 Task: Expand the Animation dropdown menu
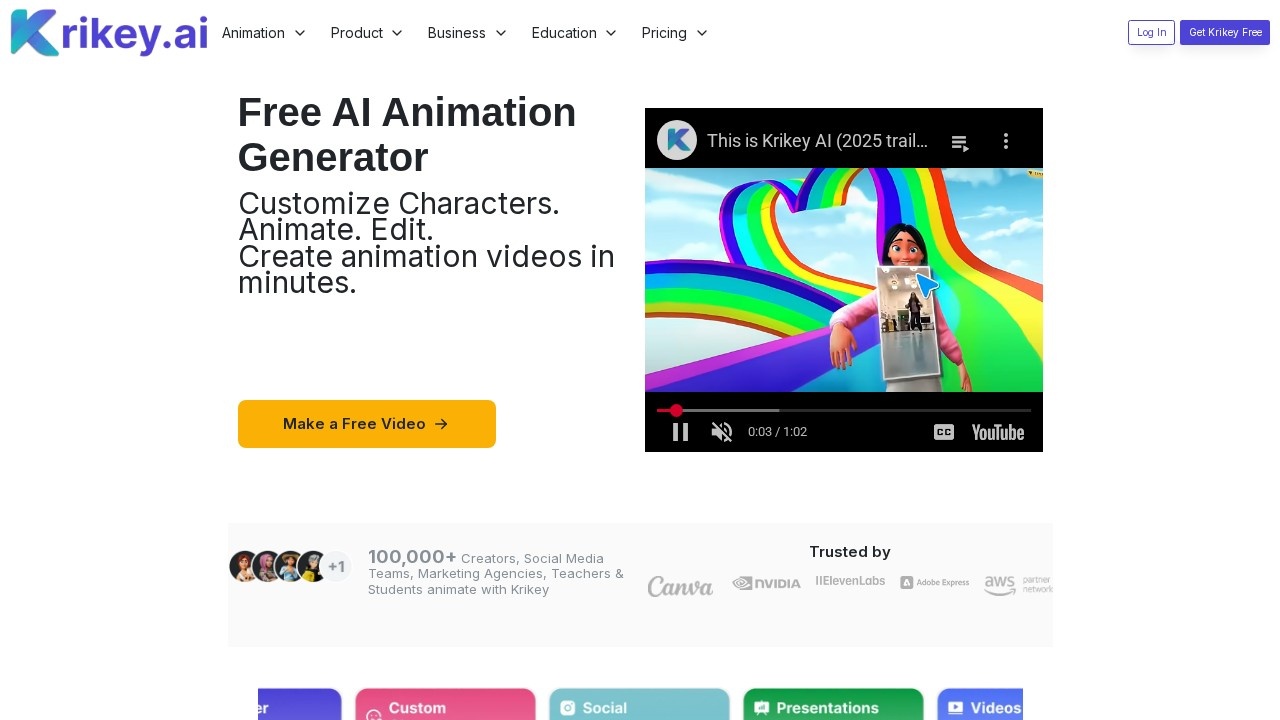click(x=263, y=33)
